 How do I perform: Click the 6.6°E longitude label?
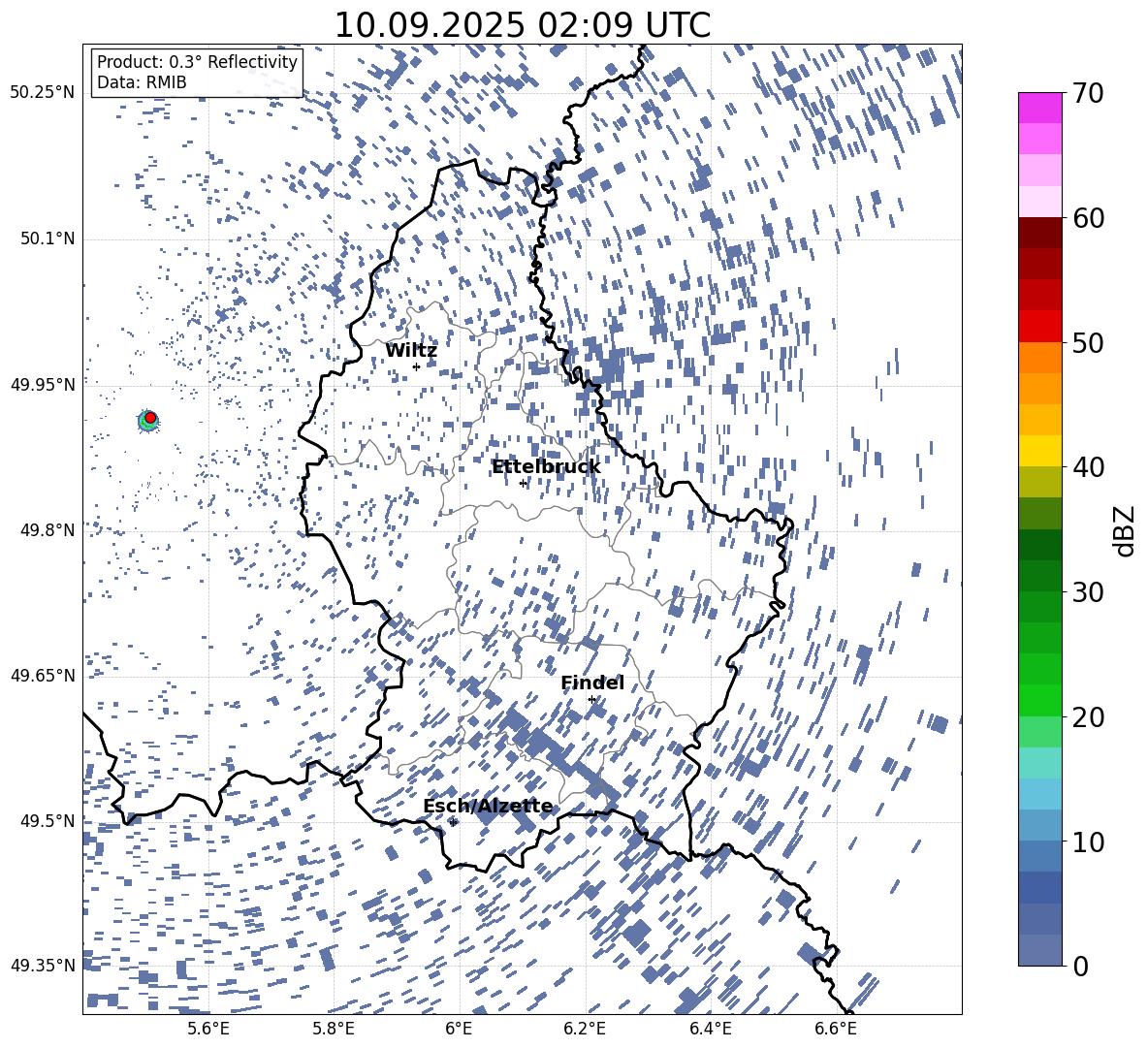(x=836, y=1029)
